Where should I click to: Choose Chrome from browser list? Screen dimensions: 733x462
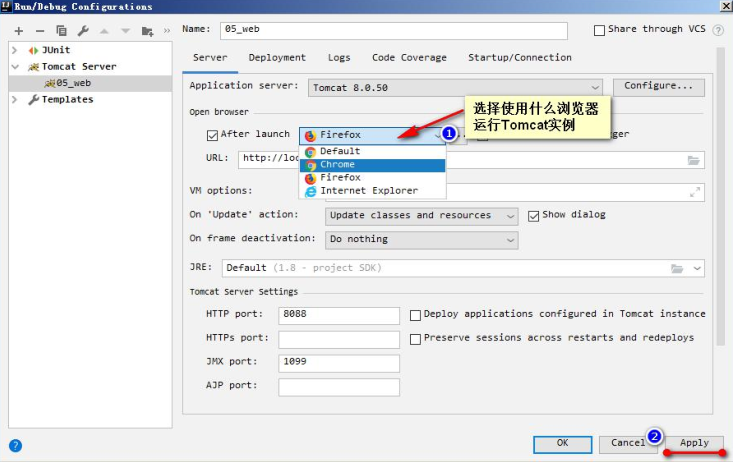[x=373, y=165]
